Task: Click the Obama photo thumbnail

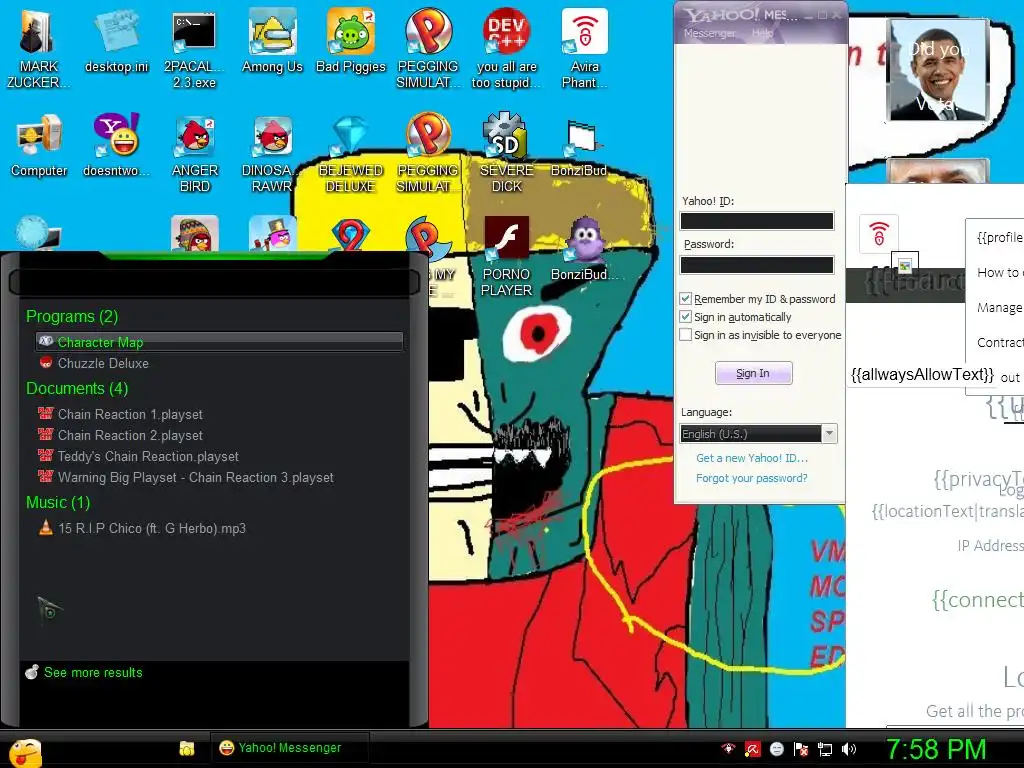Action: (938, 69)
